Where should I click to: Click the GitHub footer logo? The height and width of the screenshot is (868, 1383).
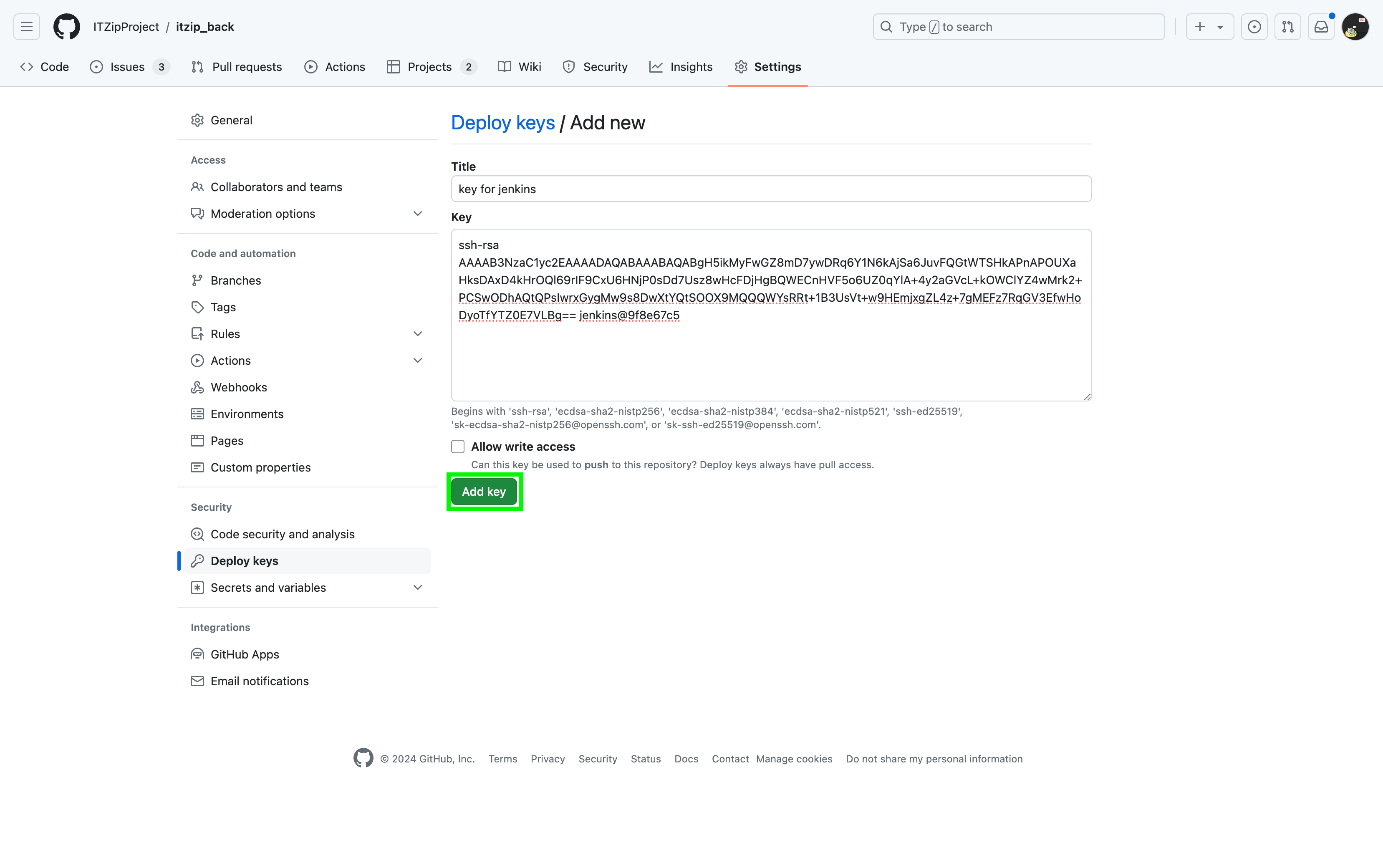click(363, 758)
